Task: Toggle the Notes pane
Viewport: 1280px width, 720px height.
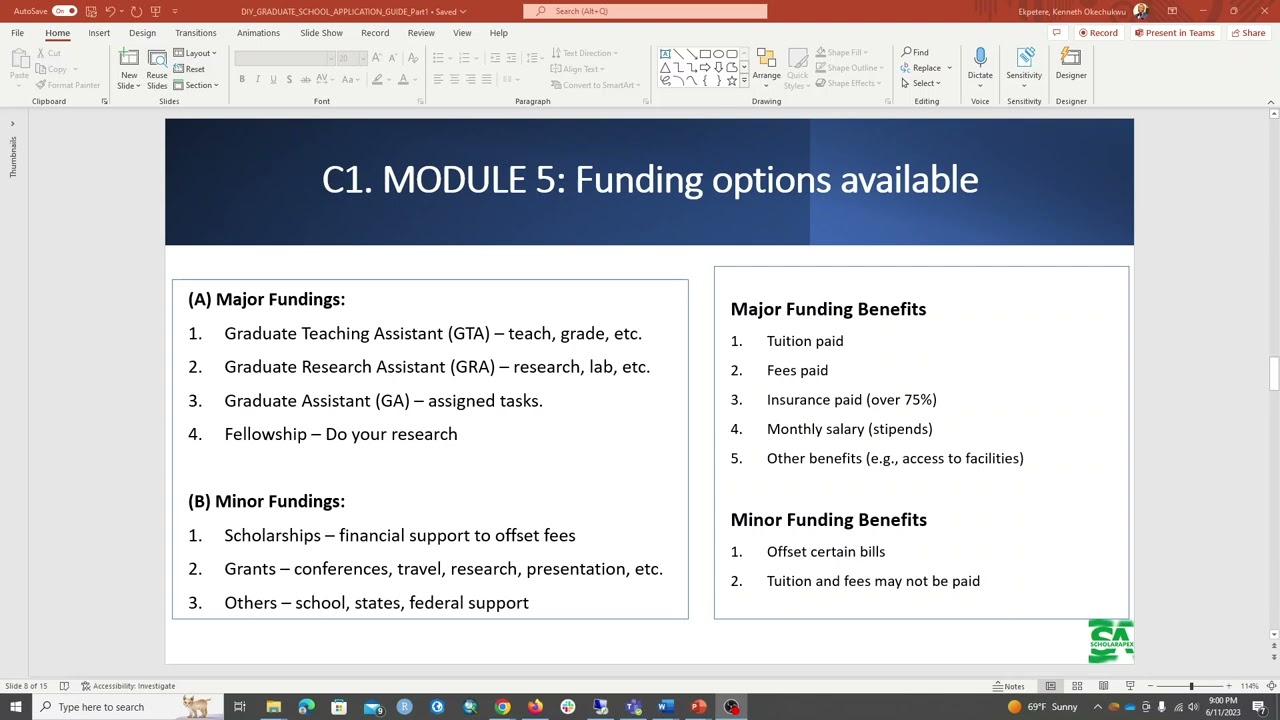Action: tap(1009, 686)
